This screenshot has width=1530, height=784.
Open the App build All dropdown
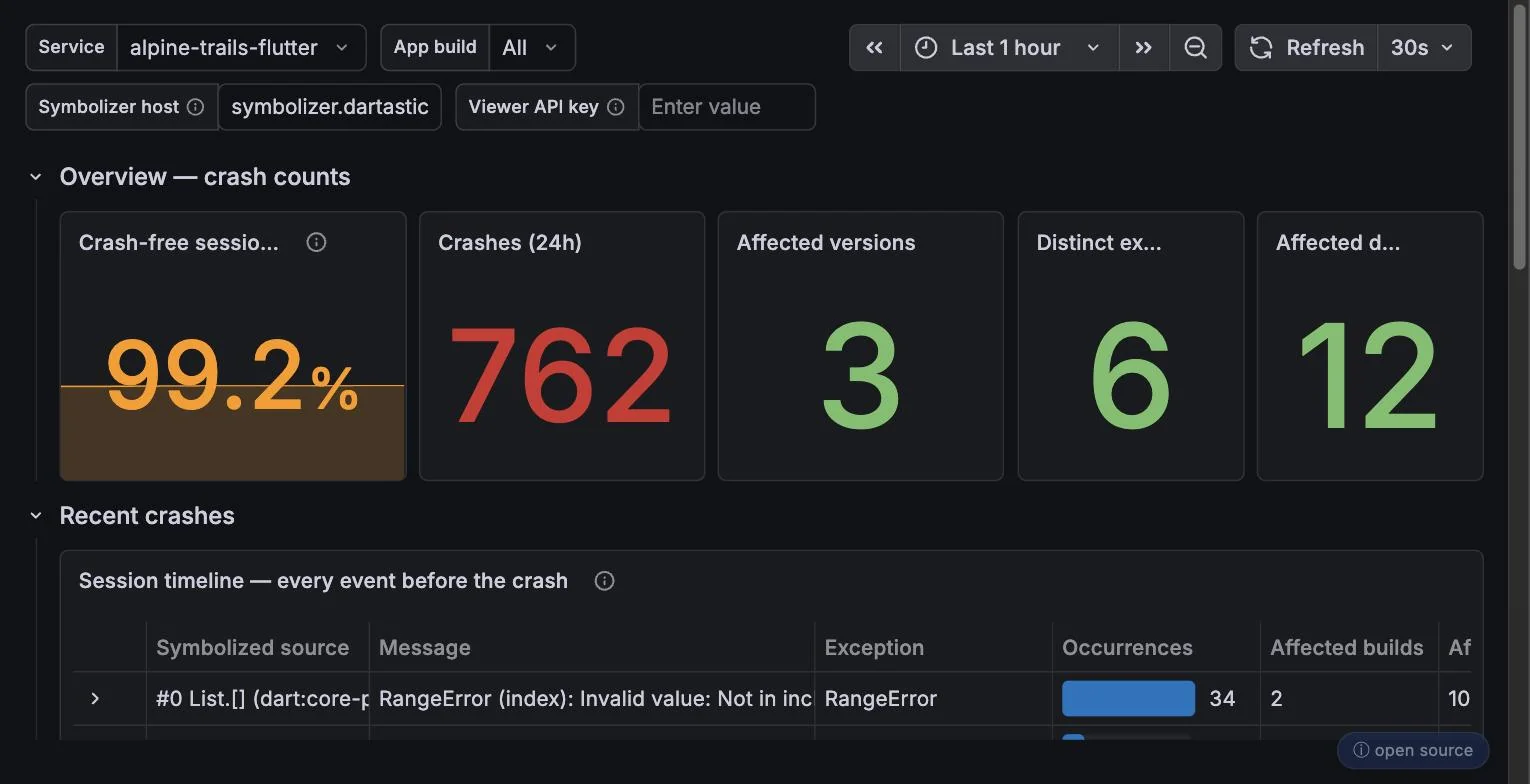click(532, 48)
